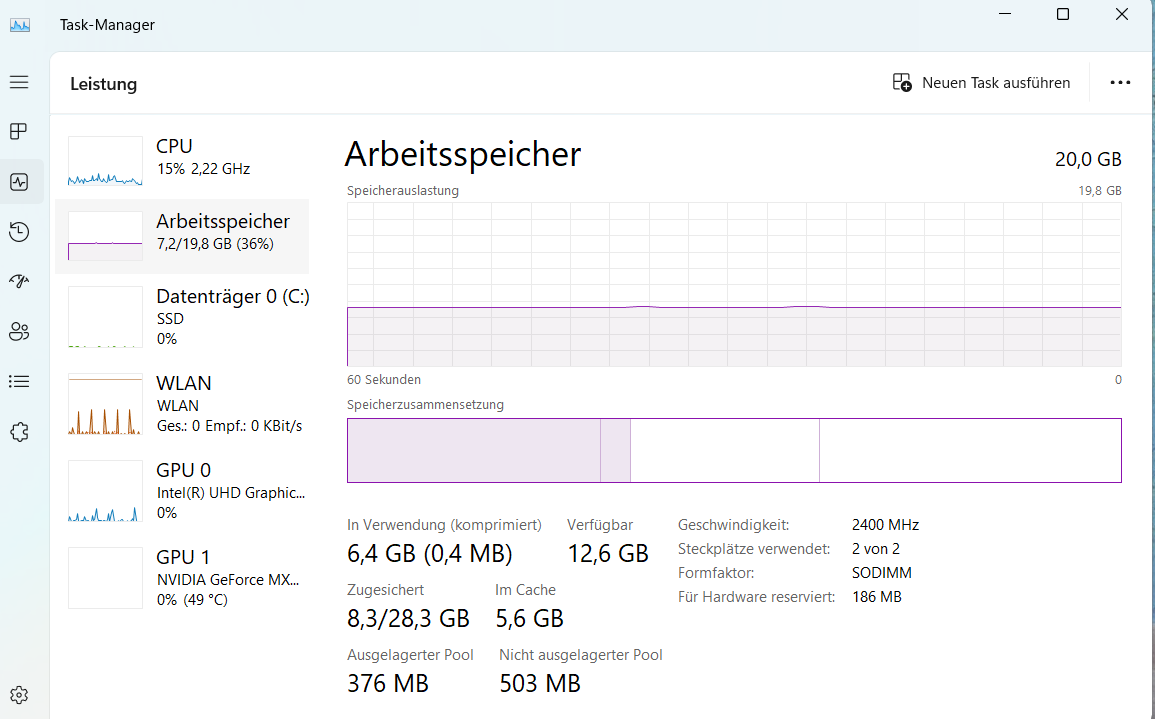The width and height of the screenshot is (1155, 719).
Task: Select Datenträger 0 (C:) entry
Action: click(182, 316)
